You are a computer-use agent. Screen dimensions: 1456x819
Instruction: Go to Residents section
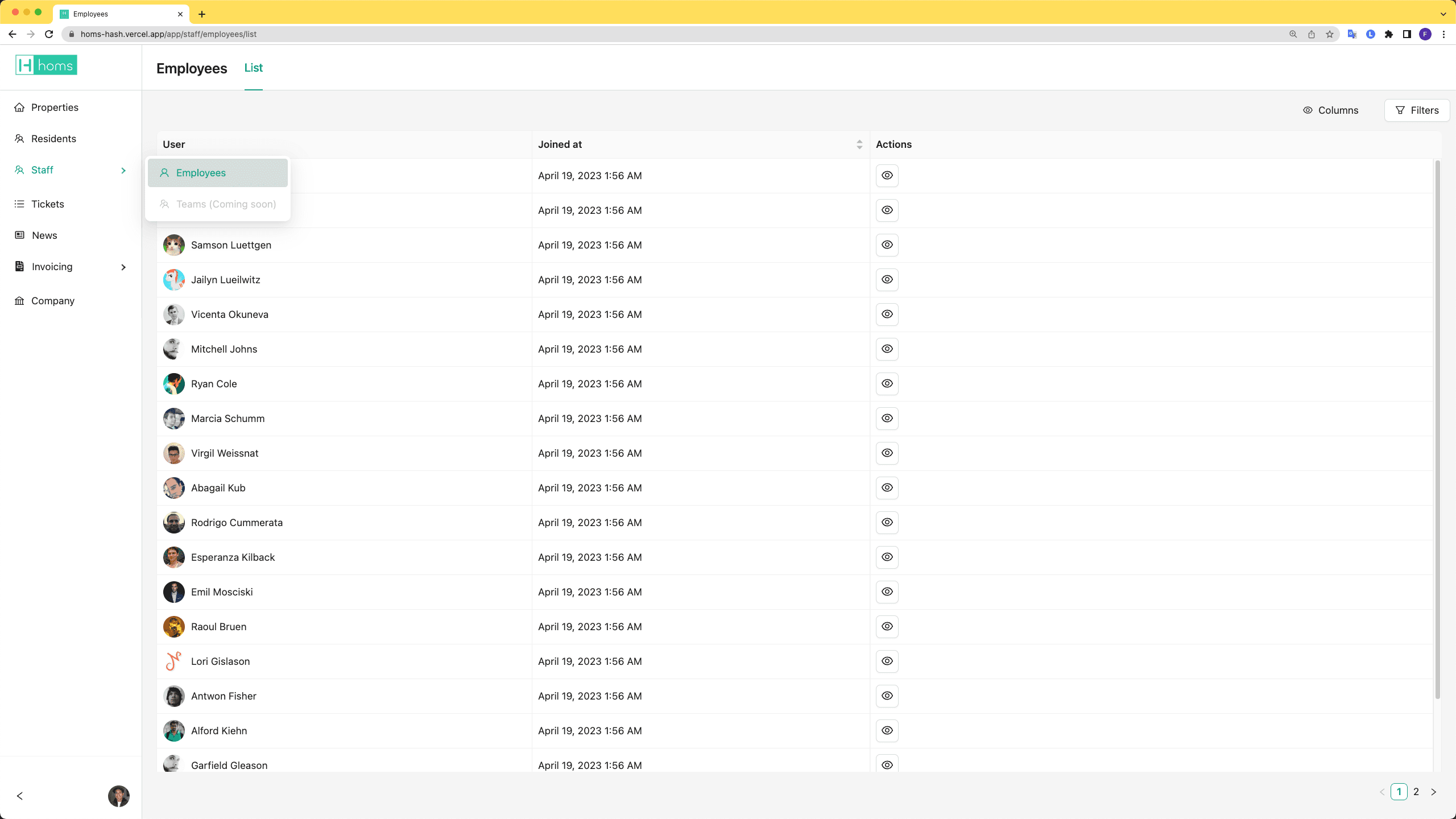pyautogui.click(x=53, y=139)
